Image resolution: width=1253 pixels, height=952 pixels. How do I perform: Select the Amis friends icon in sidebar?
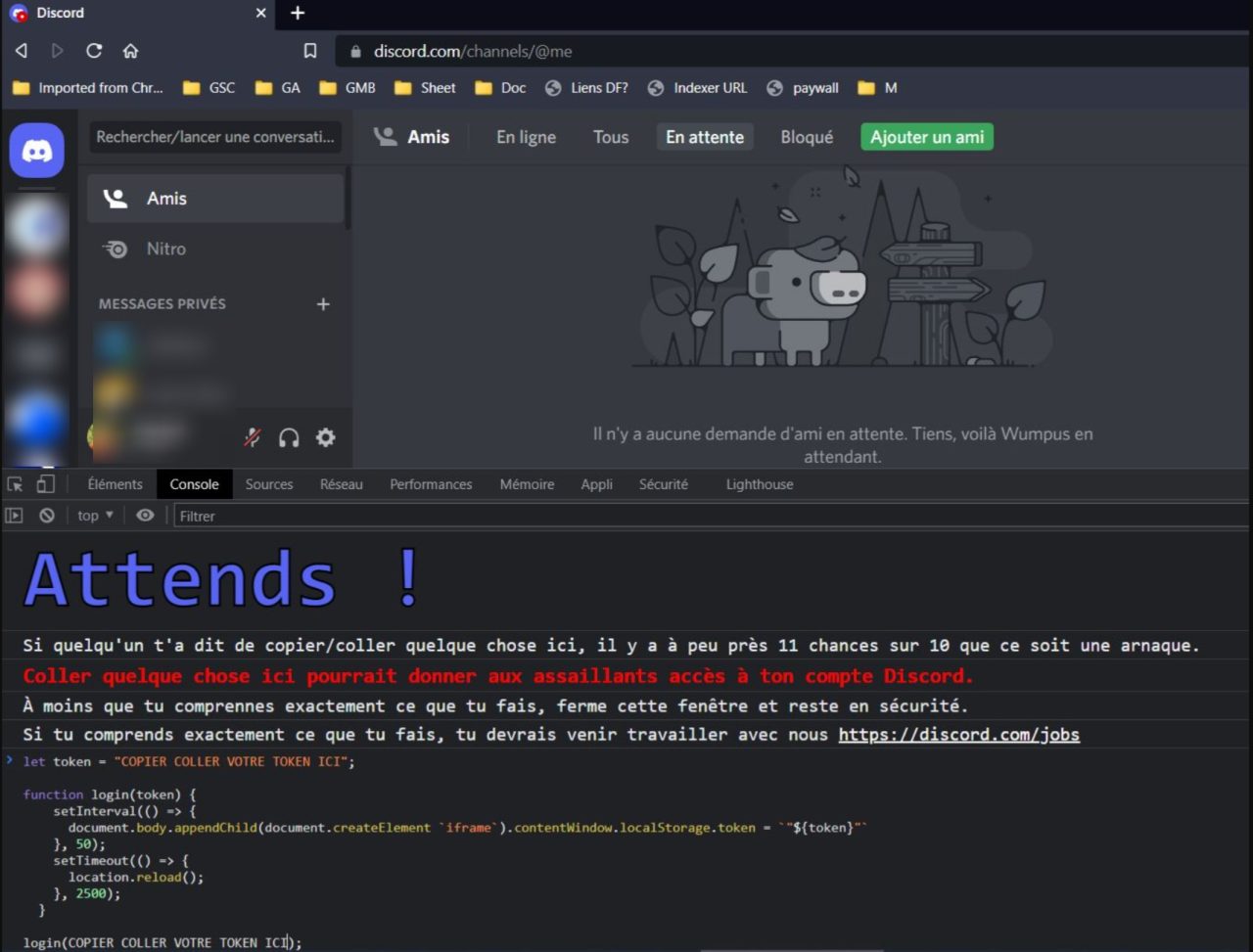click(116, 198)
